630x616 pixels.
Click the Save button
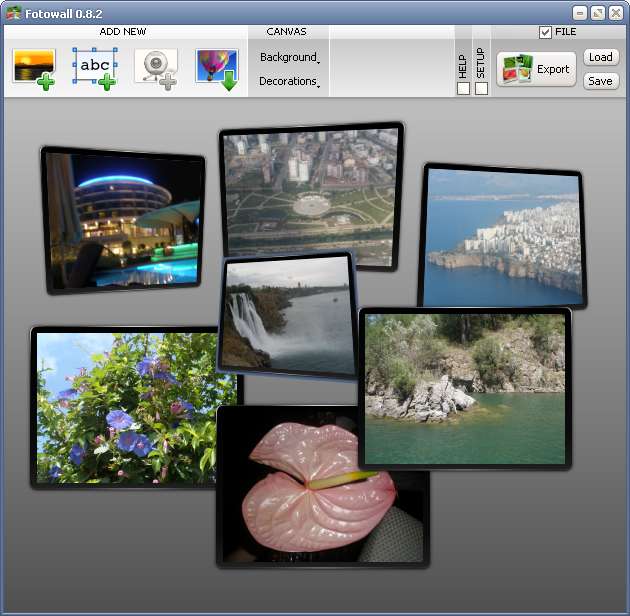click(601, 81)
